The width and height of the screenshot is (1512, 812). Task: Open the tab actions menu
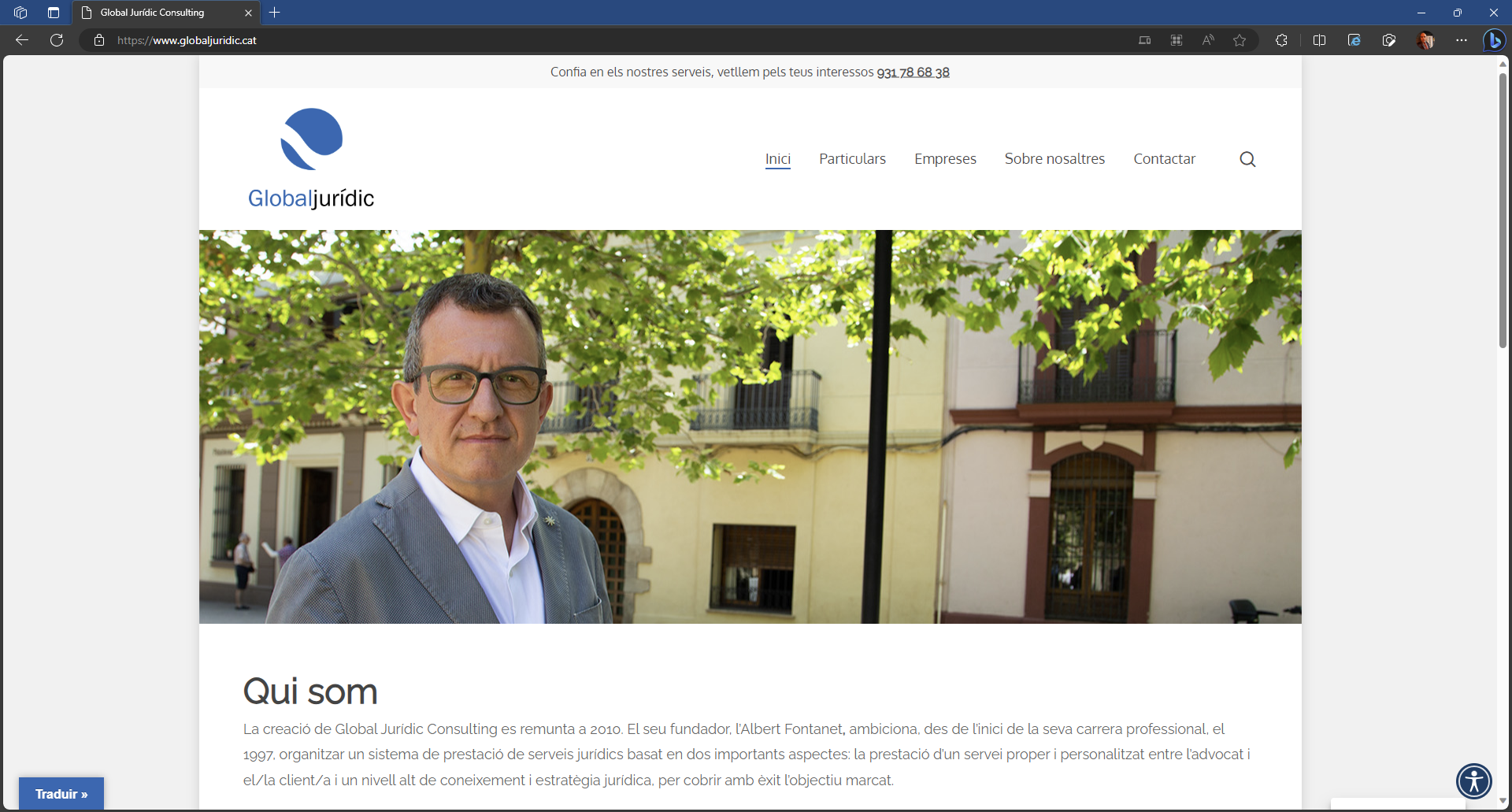pyautogui.click(x=54, y=13)
